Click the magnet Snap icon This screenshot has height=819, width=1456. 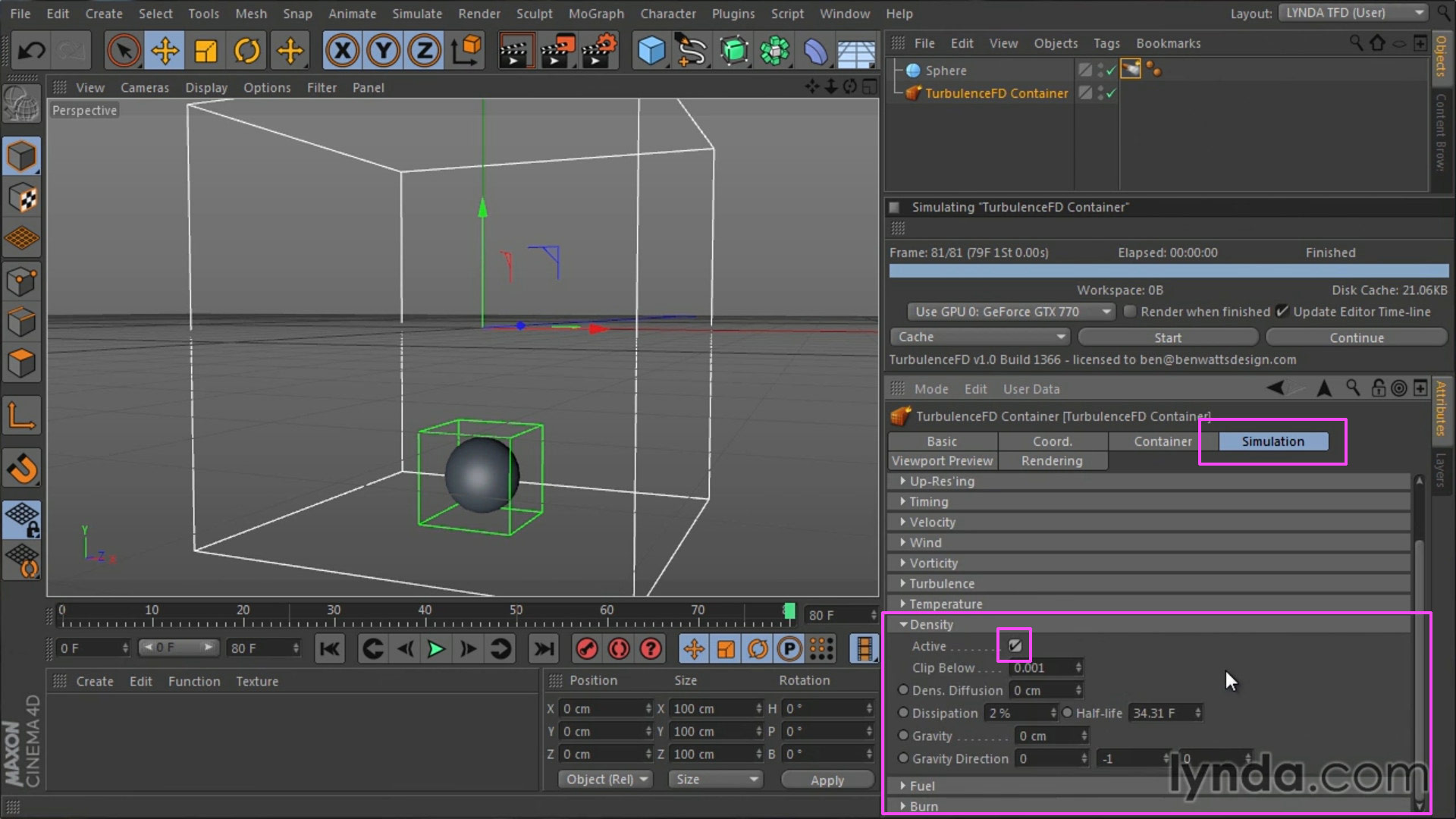click(x=22, y=469)
